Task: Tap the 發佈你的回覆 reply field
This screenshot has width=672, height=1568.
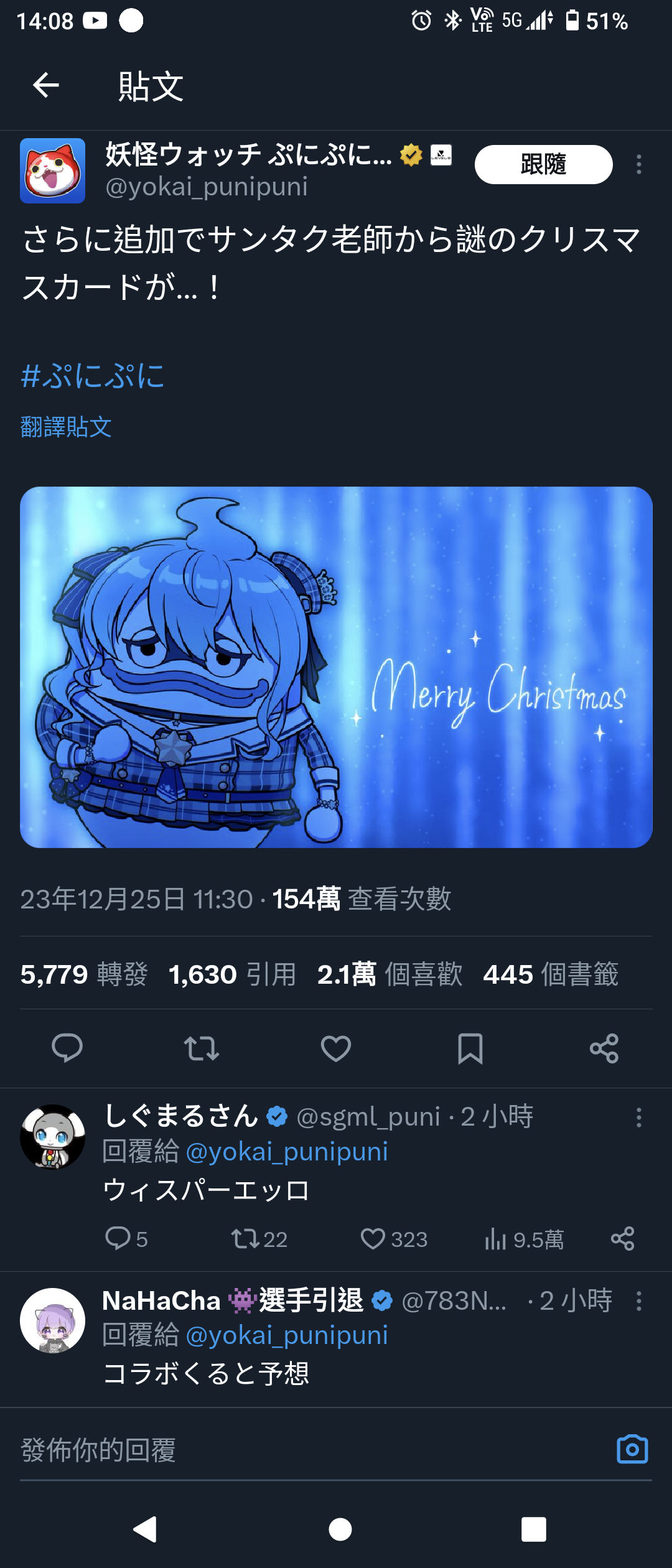Action: click(x=311, y=1450)
